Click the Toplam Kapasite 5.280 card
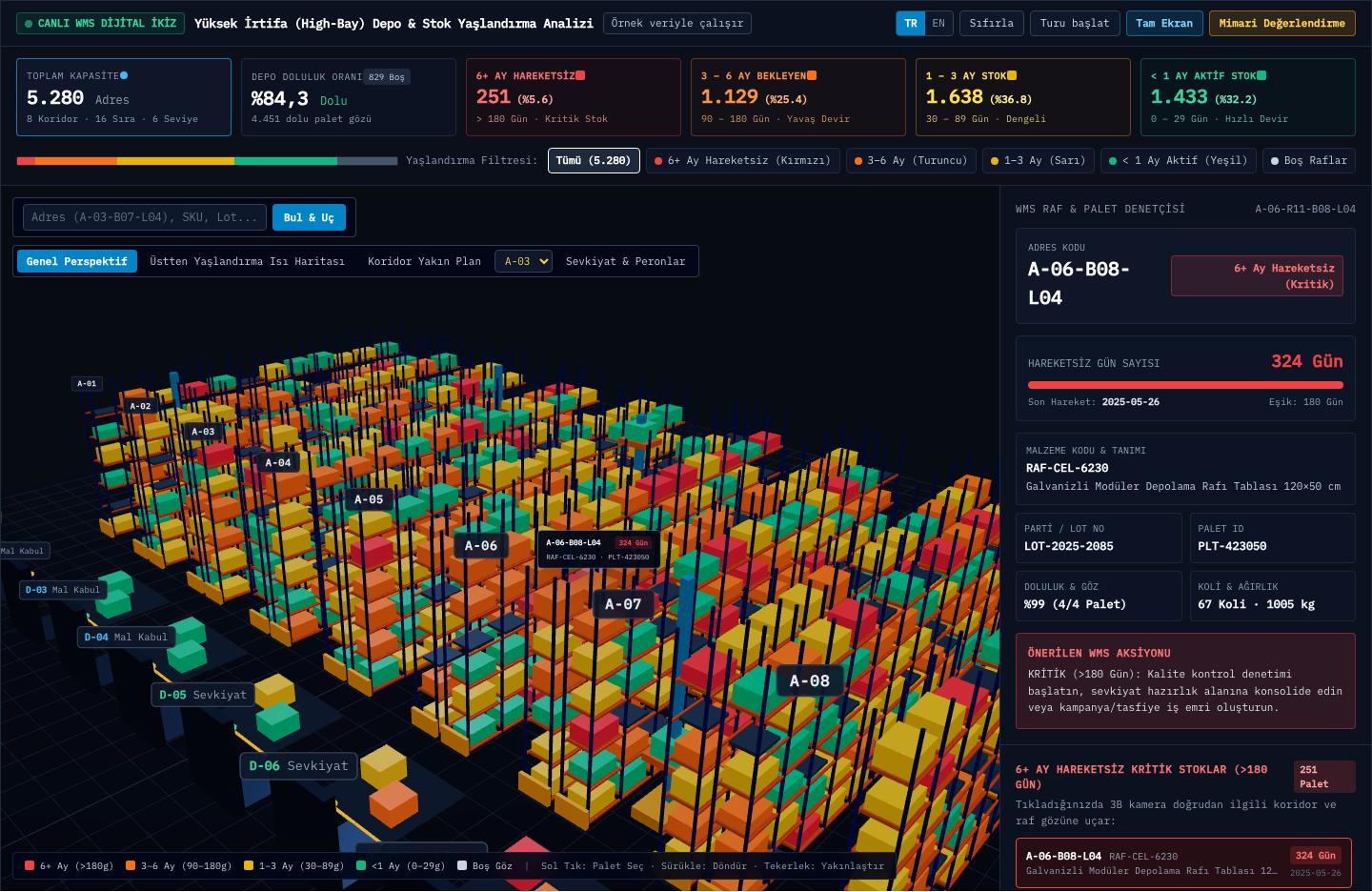 124,97
